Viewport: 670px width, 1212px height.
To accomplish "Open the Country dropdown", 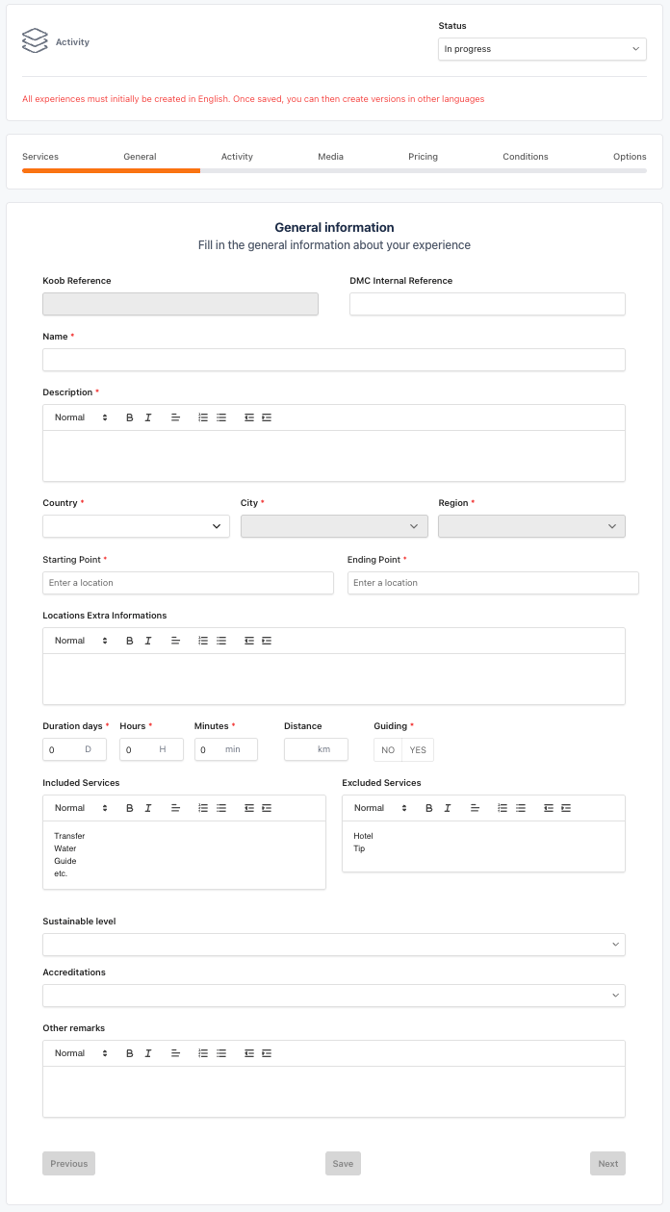I will (136, 527).
